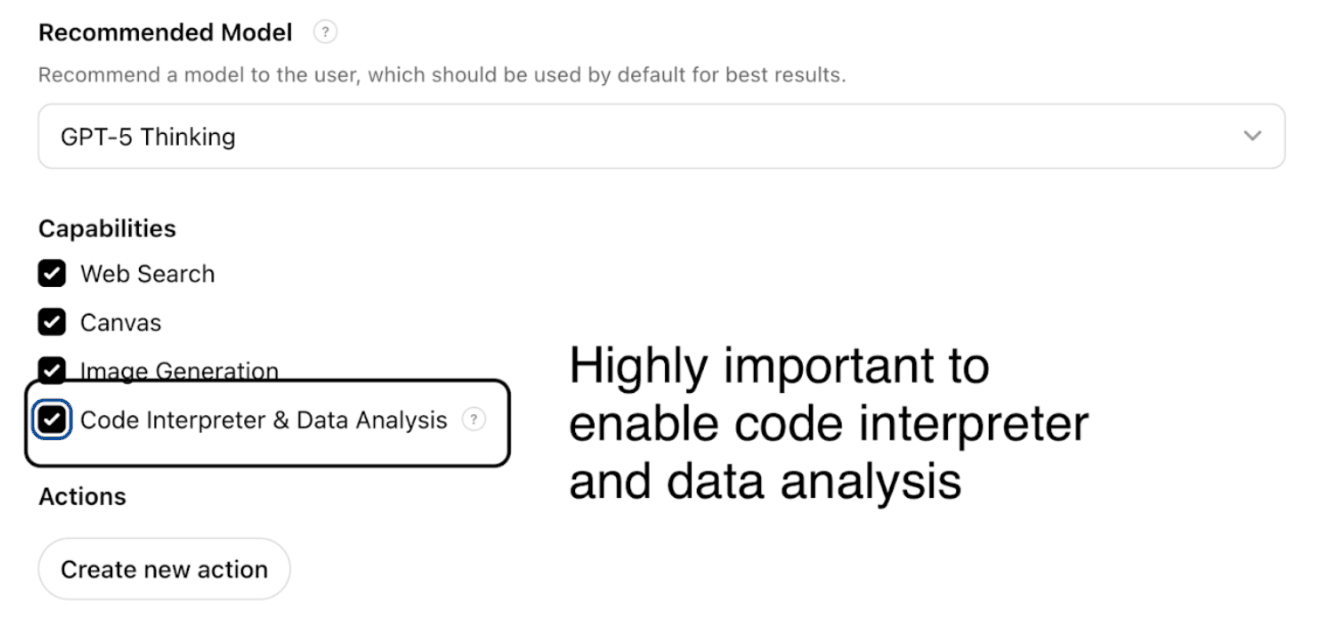
Task: Toggle Code Interpreter & Data Analysis checkbox
Action: (52, 420)
